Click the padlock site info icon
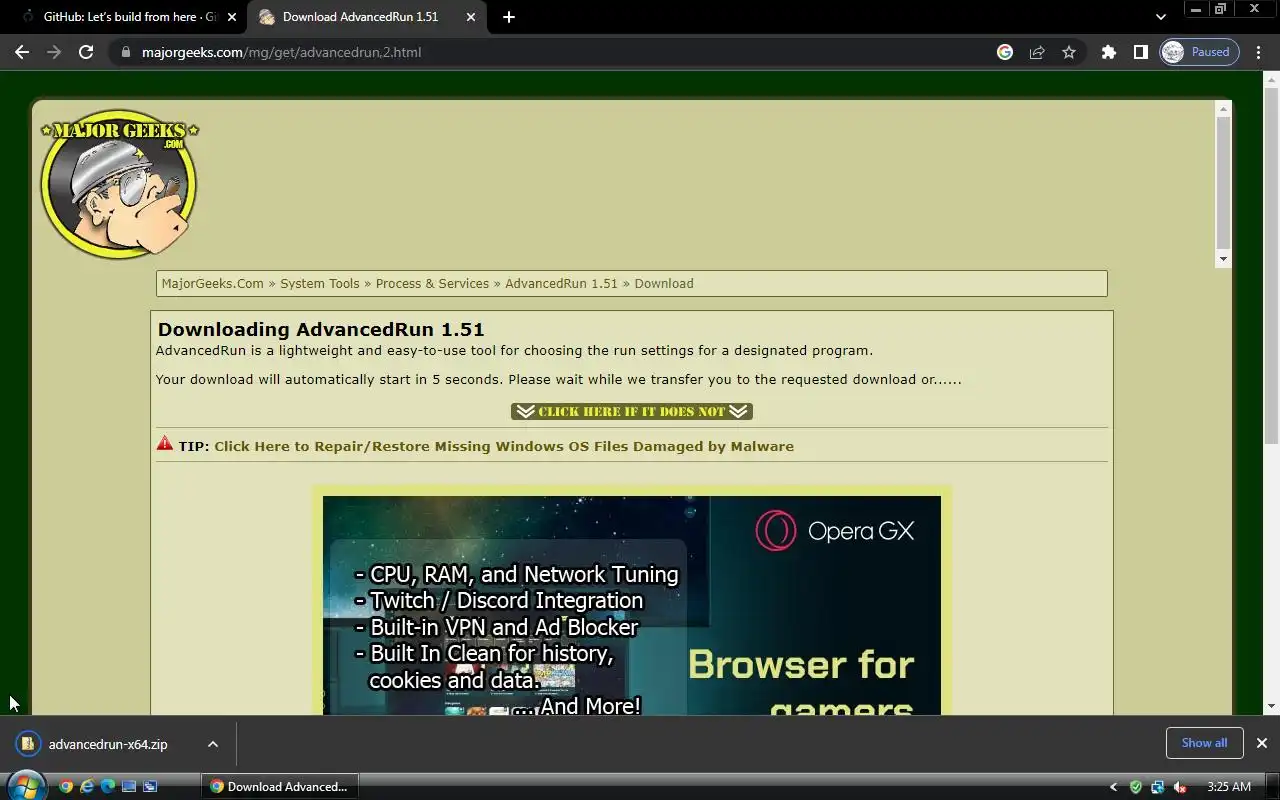1280x800 pixels. coord(125,52)
